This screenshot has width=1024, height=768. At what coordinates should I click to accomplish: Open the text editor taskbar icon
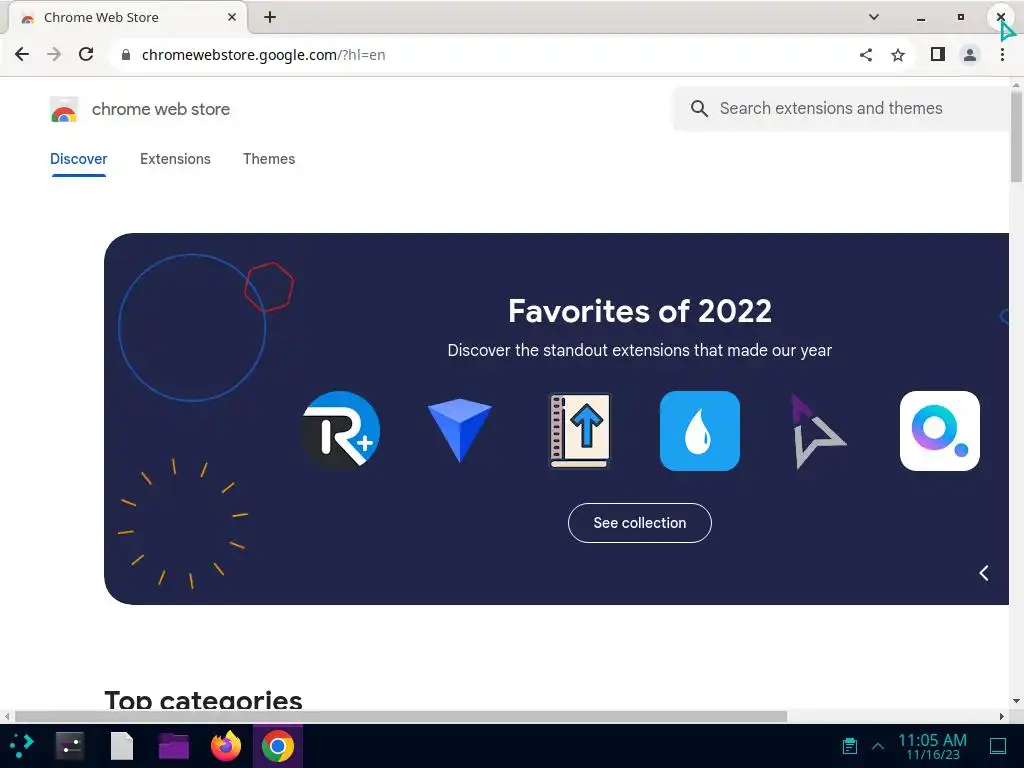pyautogui.click(x=122, y=746)
